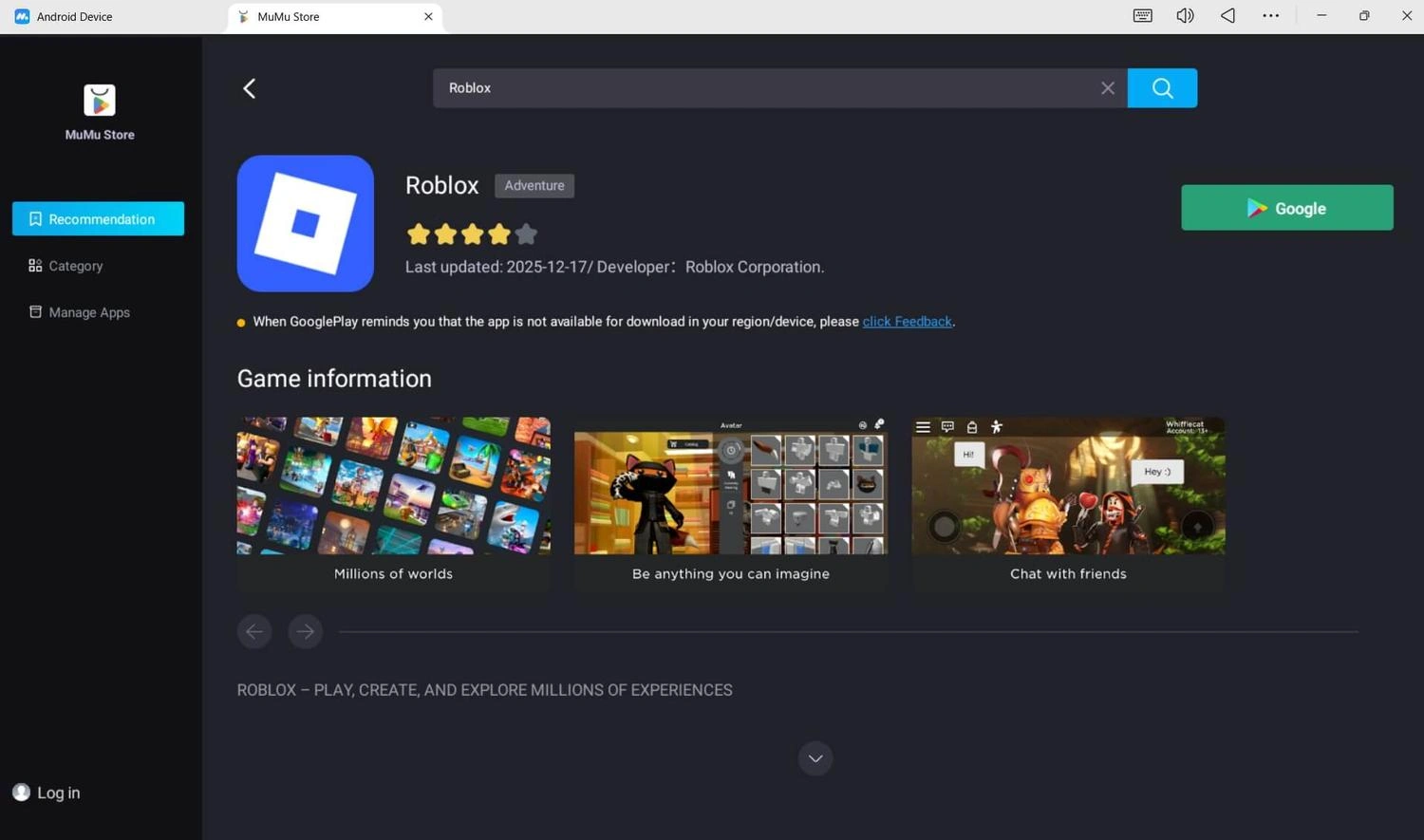
Task: Go back with the left carousel arrow
Action: point(254,631)
